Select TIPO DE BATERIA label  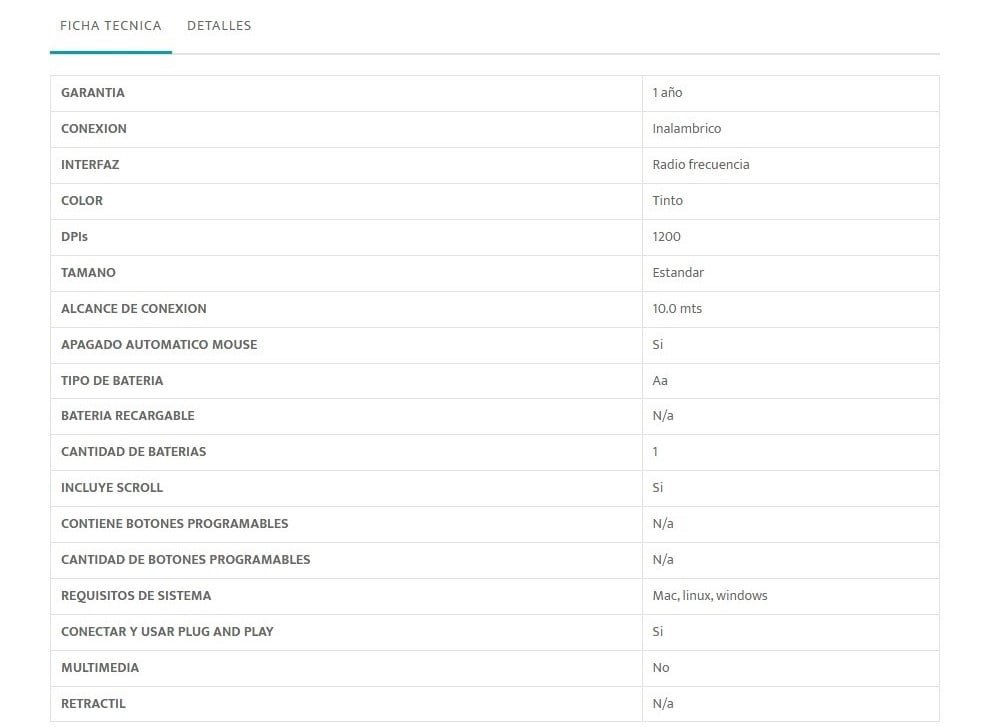pyautogui.click(x=112, y=381)
